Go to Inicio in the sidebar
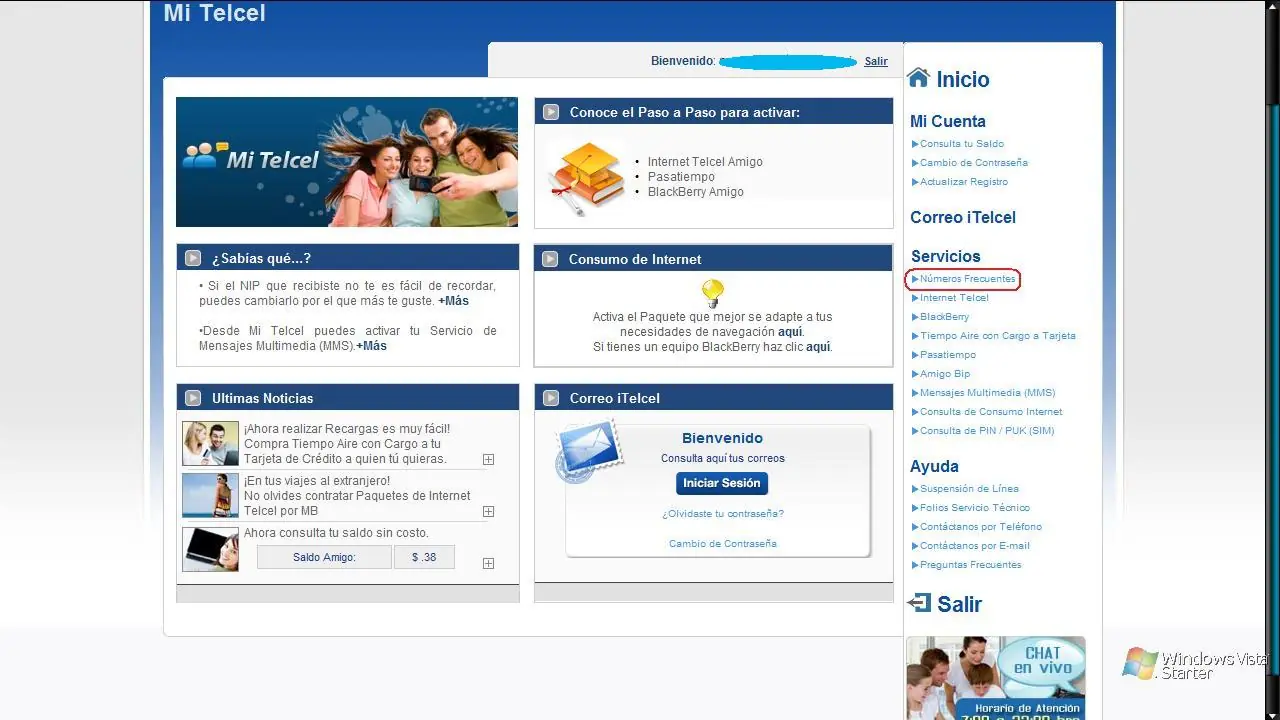 [963, 79]
